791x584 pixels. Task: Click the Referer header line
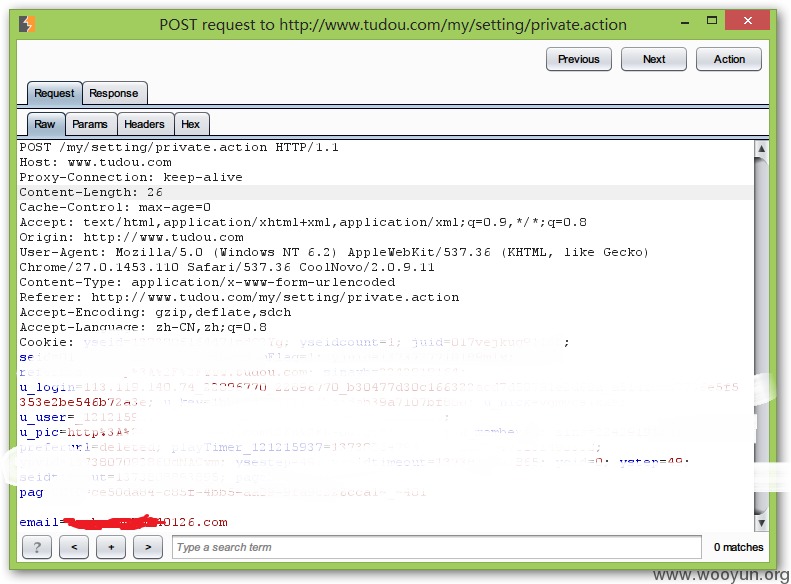click(x=240, y=297)
